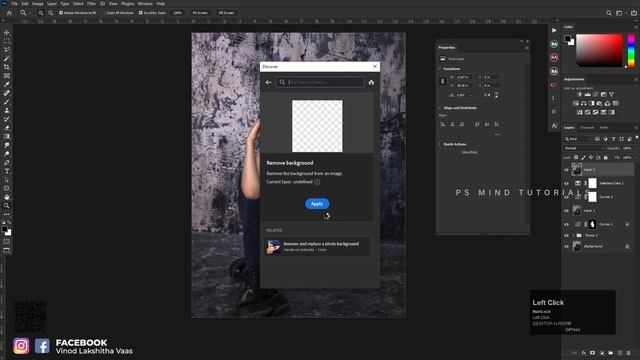
Task: Open the Filter menu
Action: click(x=91, y=4)
